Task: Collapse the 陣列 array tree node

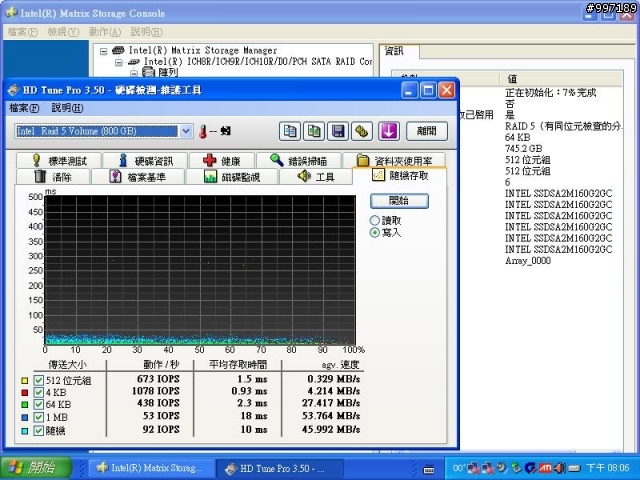Action: [134, 73]
